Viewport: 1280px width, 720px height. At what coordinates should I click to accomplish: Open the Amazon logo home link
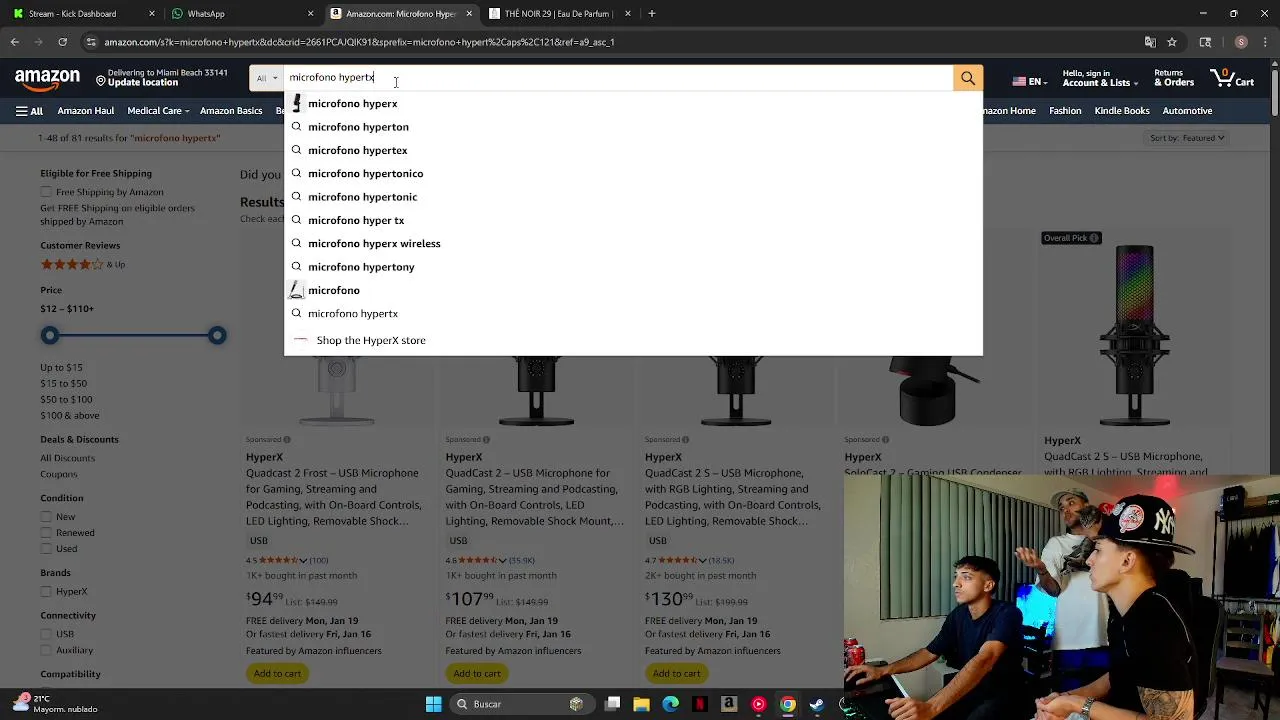tap(47, 78)
